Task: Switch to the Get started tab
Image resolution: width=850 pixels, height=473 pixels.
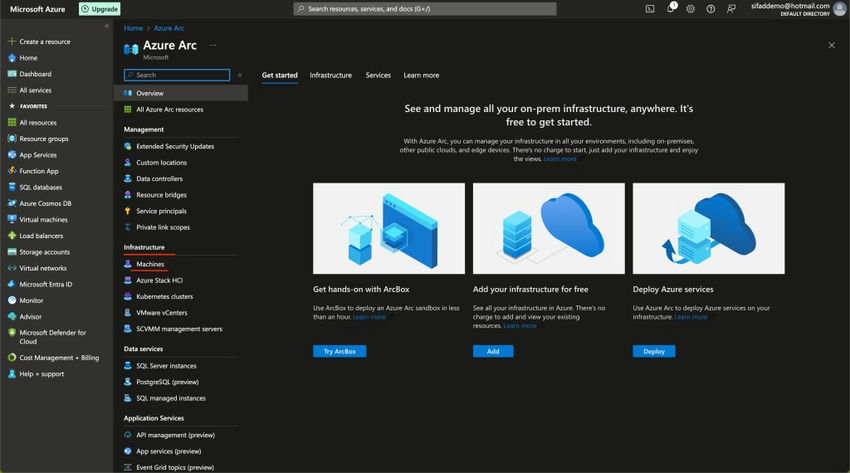Action: [x=280, y=75]
